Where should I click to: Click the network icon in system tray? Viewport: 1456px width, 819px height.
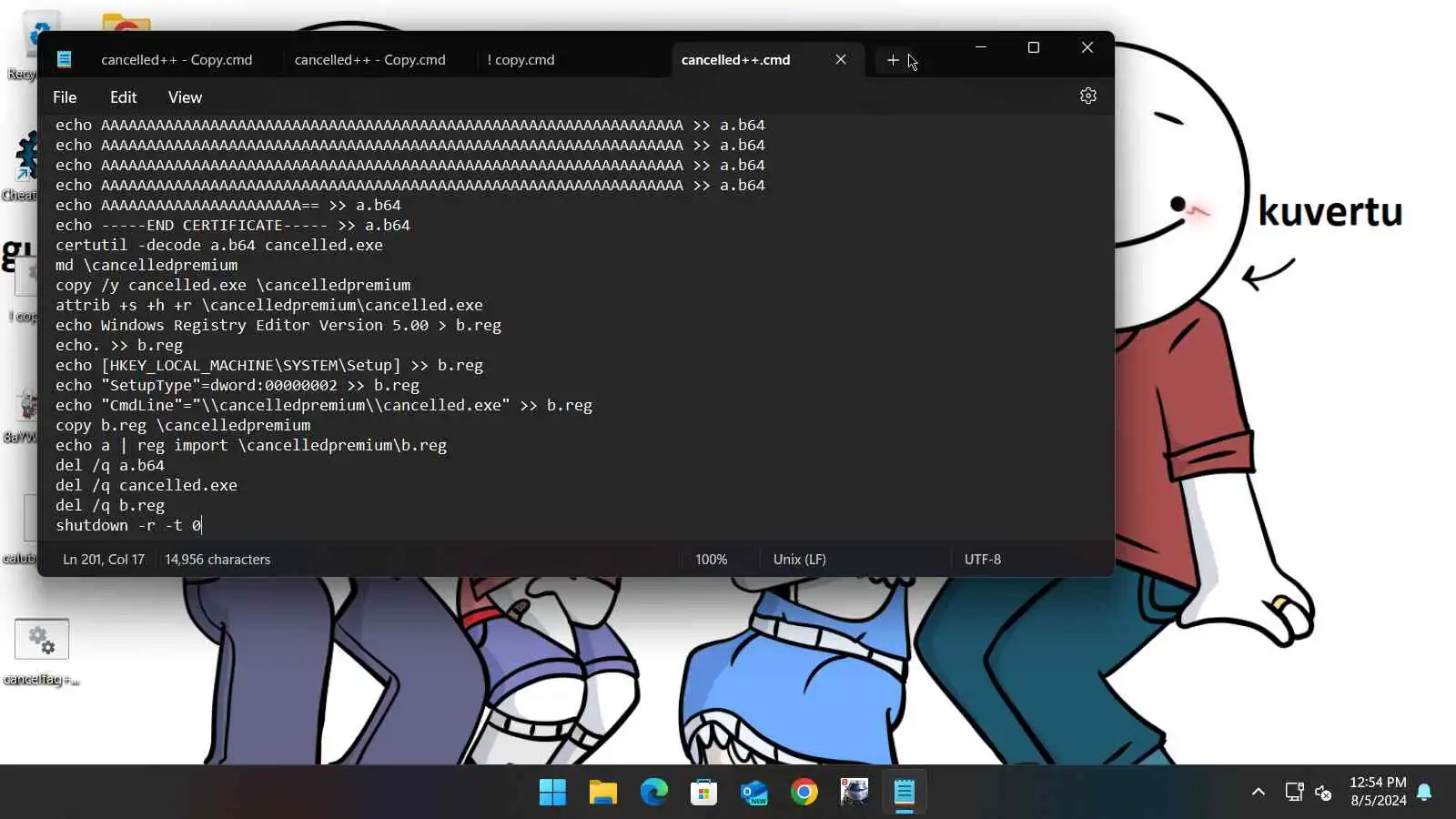[1294, 792]
